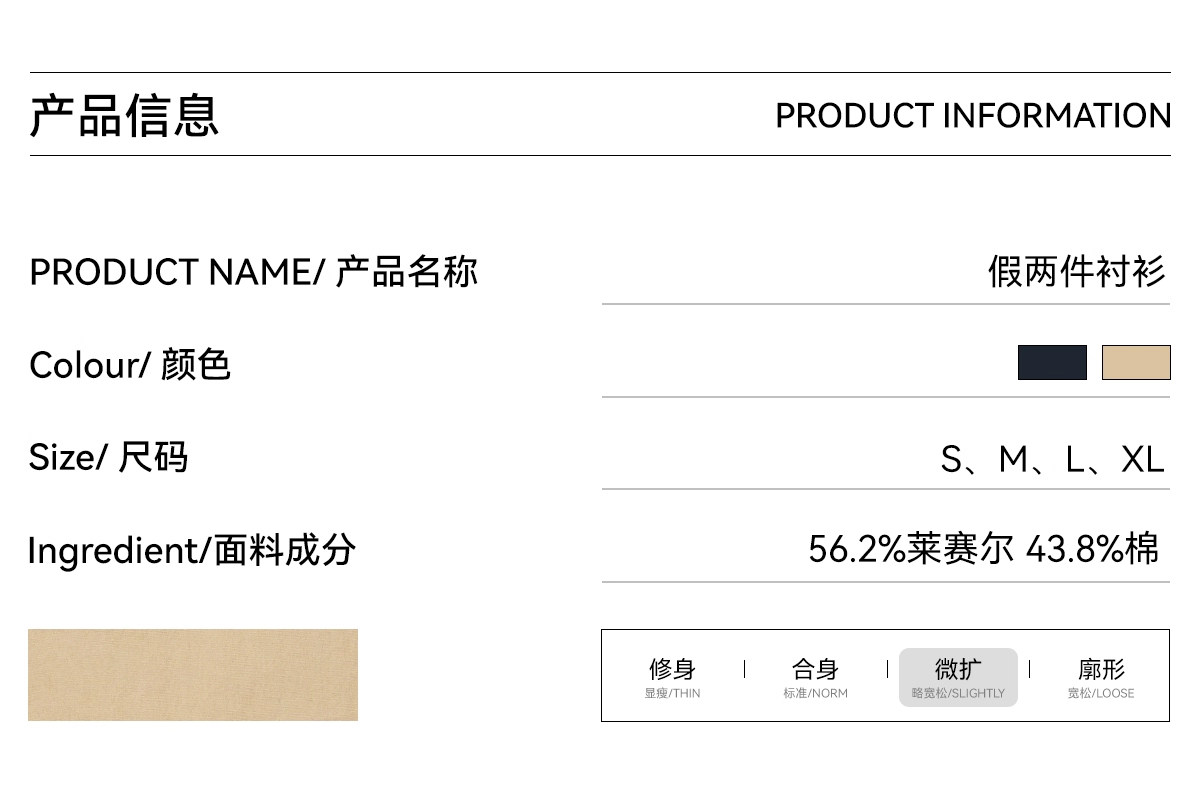The width and height of the screenshot is (1200, 792).
Task: Click the Colour/ 颜色 label
Action: click(130, 365)
